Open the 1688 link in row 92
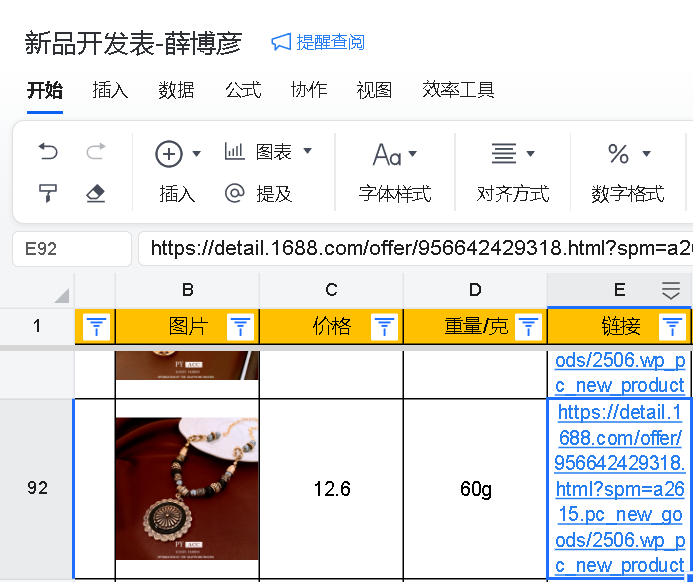The height and width of the screenshot is (582, 693). click(619, 489)
